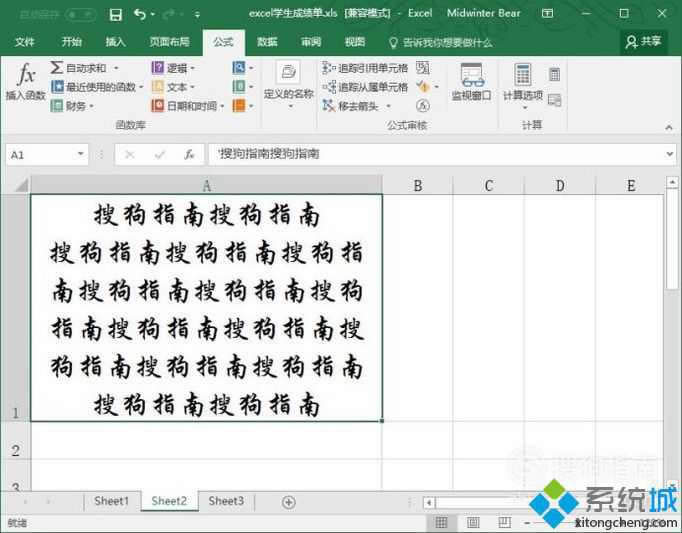The image size is (682, 533).
Task: Add a new sheet with plus icon
Action: 288,502
